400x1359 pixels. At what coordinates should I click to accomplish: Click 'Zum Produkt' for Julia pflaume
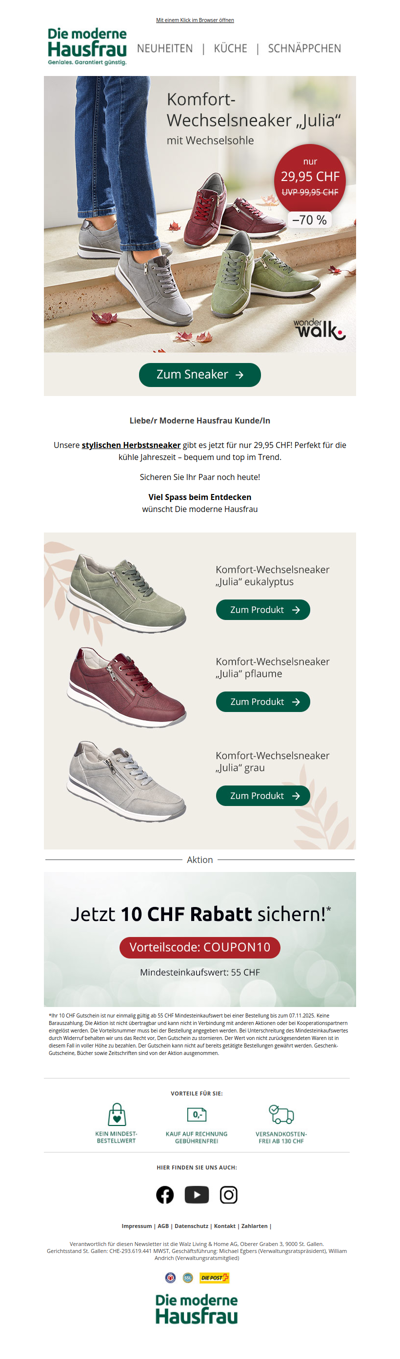(x=263, y=702)
